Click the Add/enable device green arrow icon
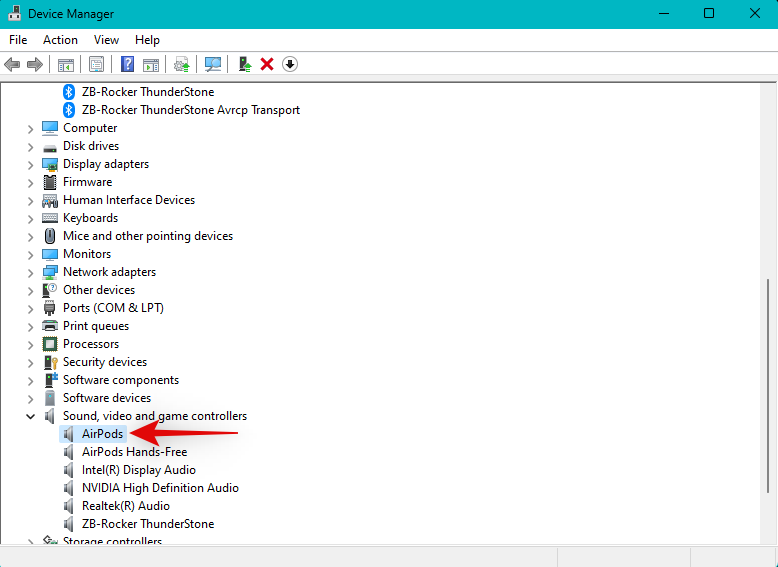Viewport: 778px width, 567px height. (x=245, y=64)
